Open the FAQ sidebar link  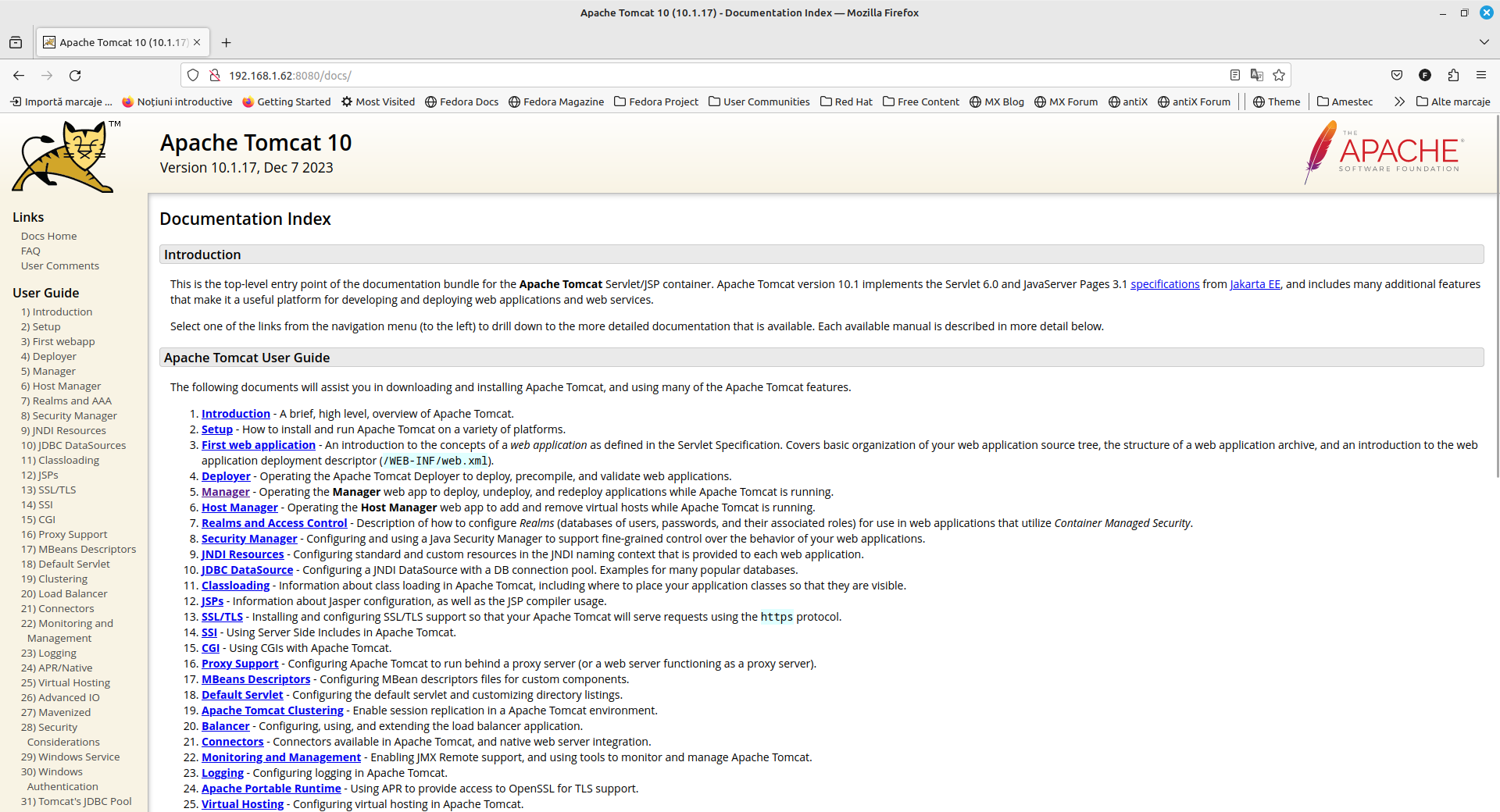30,251
